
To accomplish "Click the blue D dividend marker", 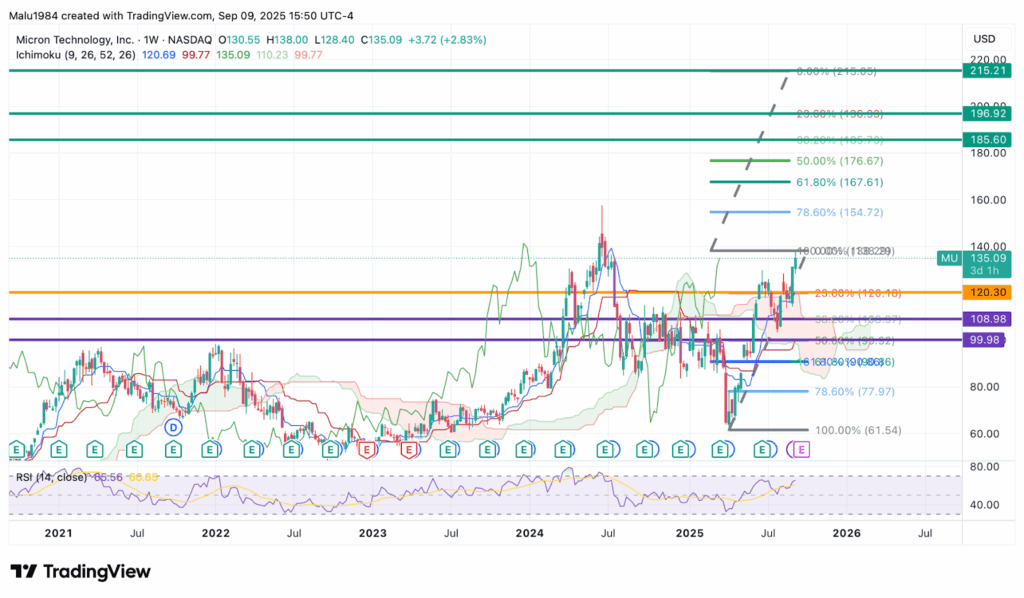I will pyautogui.click(x=173, y=427).
